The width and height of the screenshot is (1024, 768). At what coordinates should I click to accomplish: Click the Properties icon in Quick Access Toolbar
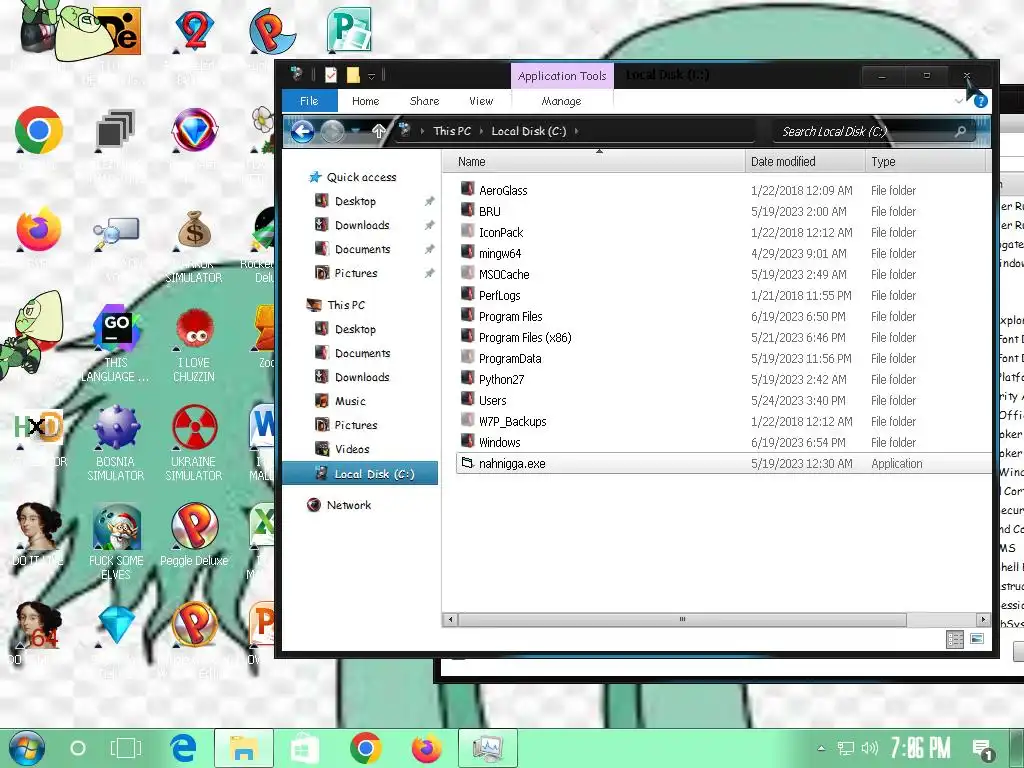point(331,75)
